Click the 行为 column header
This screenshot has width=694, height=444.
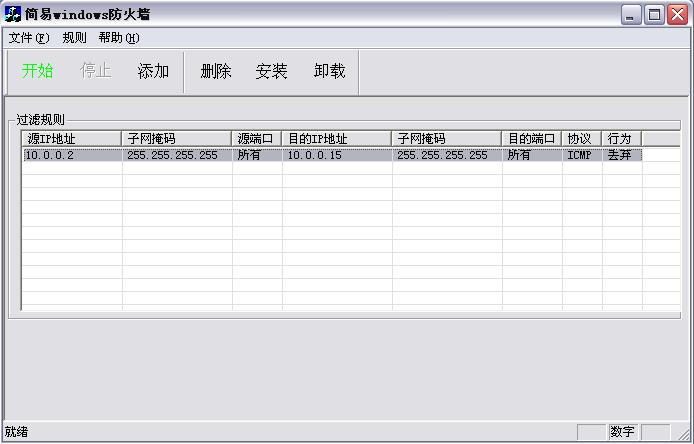[x=621, y=139]
